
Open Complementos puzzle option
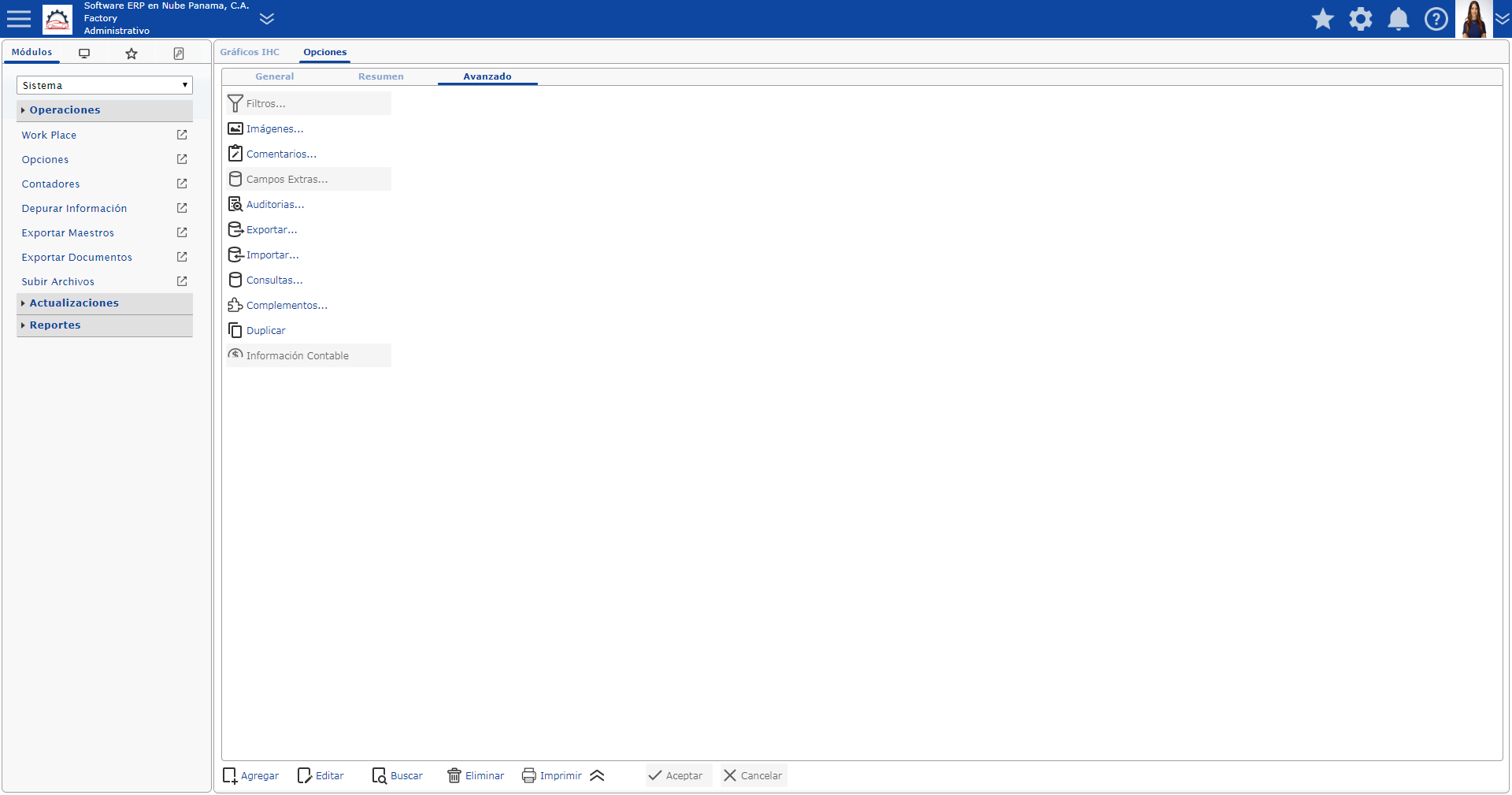[309, 306]
